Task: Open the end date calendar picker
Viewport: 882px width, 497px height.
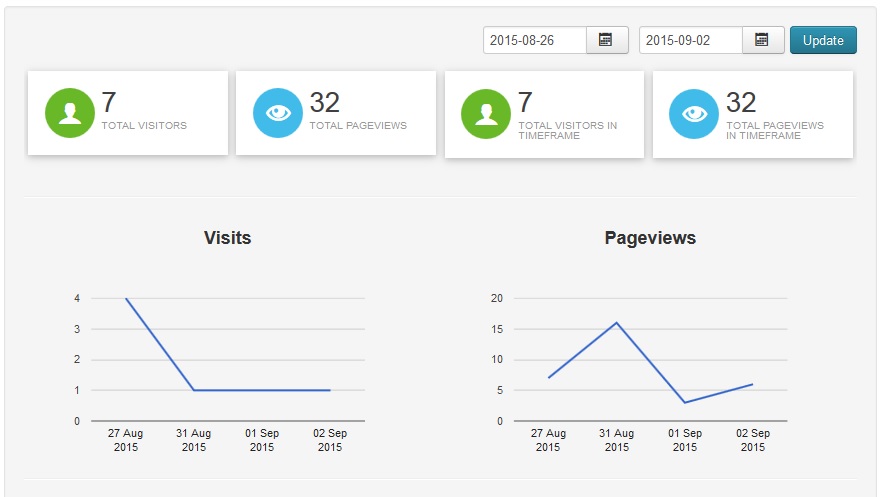Action: (763, 40)
